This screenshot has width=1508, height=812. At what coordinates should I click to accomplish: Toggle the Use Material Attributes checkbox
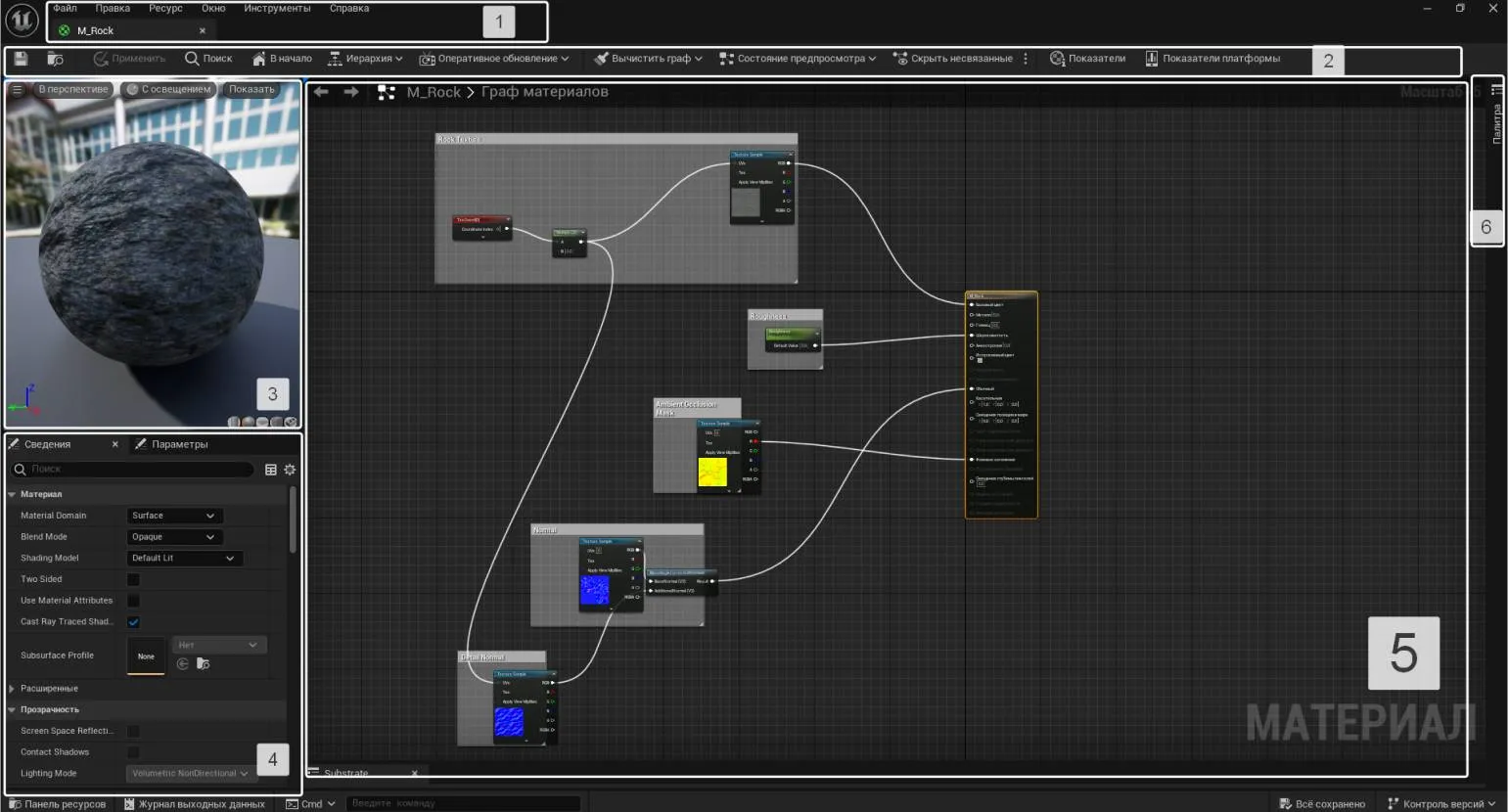134,601
